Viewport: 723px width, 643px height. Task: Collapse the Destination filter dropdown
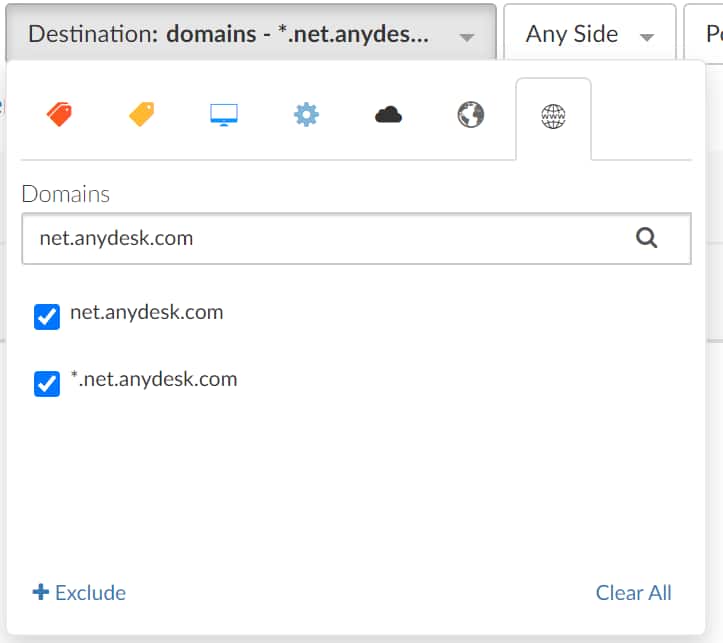[250, 34]
